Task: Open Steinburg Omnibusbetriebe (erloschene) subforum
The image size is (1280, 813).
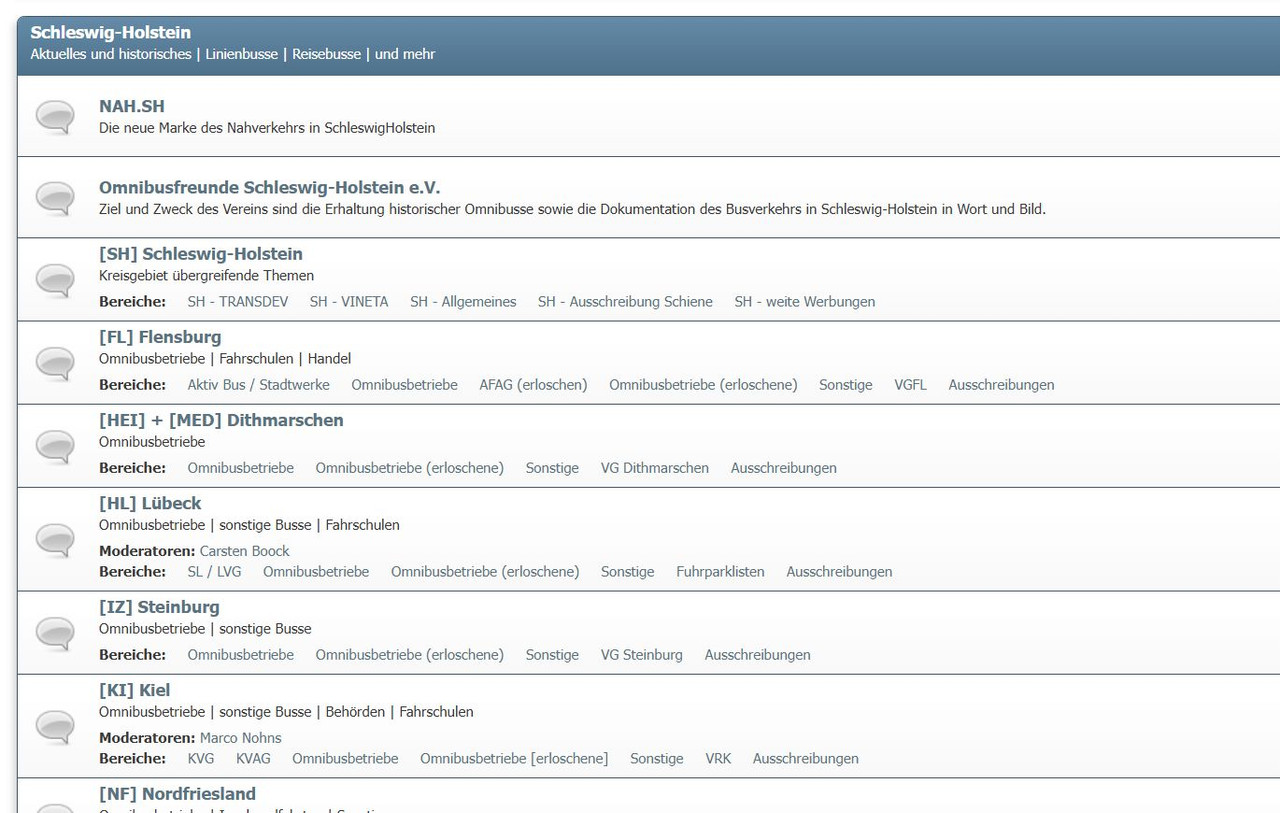Action: click(x=410, y=654)
